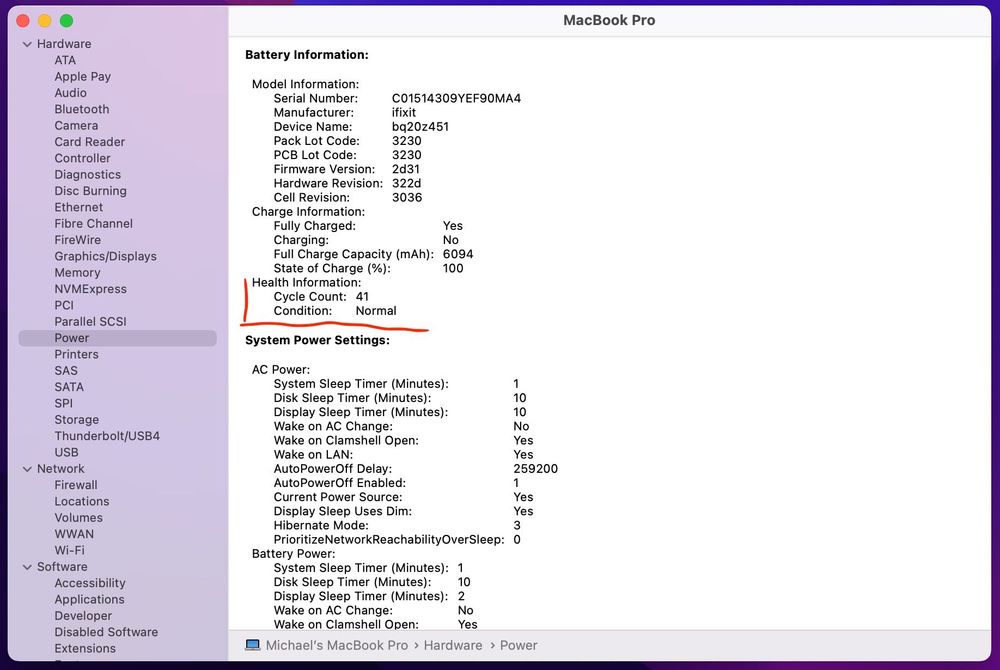Select Bluetooth in the sidebar

click(x=82, y=109)
